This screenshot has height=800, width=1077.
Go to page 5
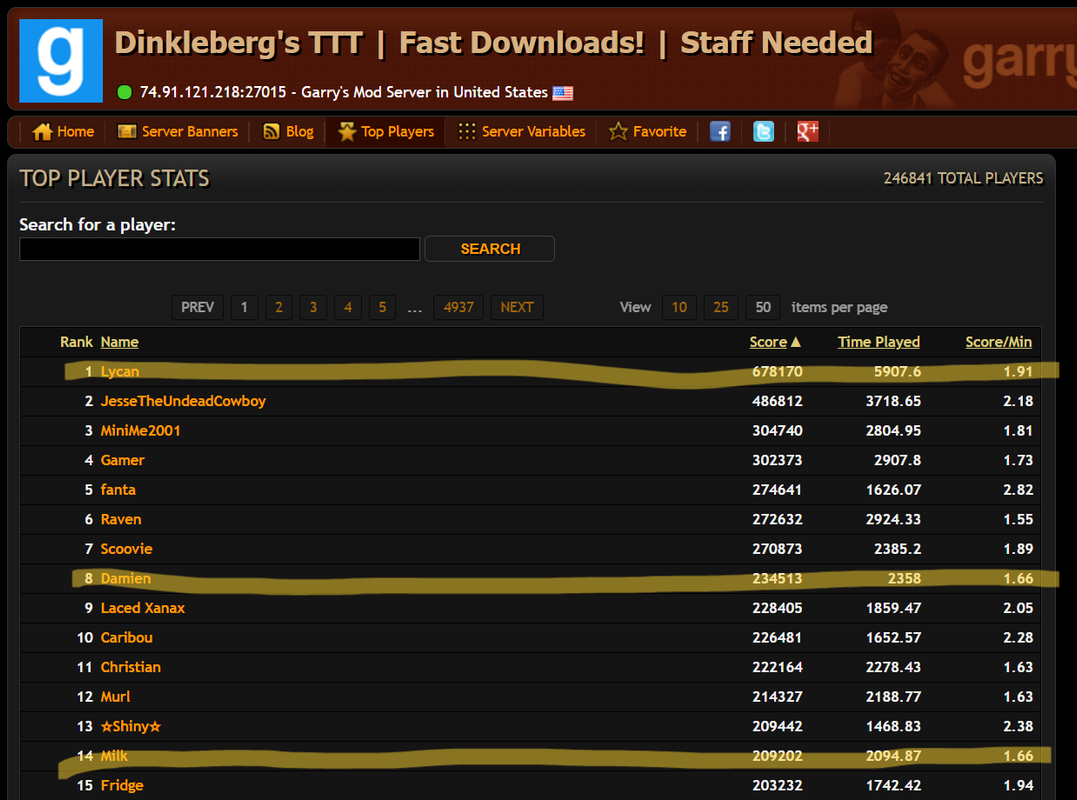[x=383, y=307]
